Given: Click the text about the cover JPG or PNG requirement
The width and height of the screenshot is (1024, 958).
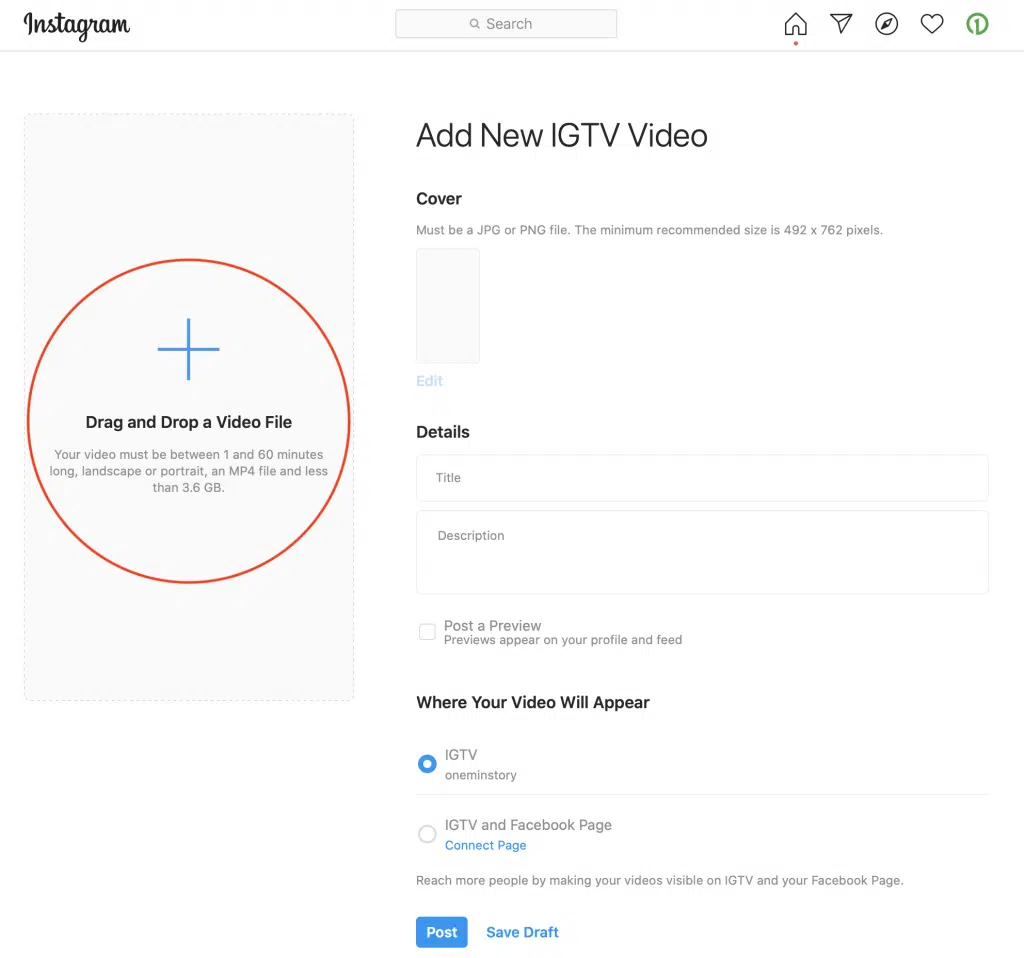Looking at the screenshot, I should coord(649,230).
